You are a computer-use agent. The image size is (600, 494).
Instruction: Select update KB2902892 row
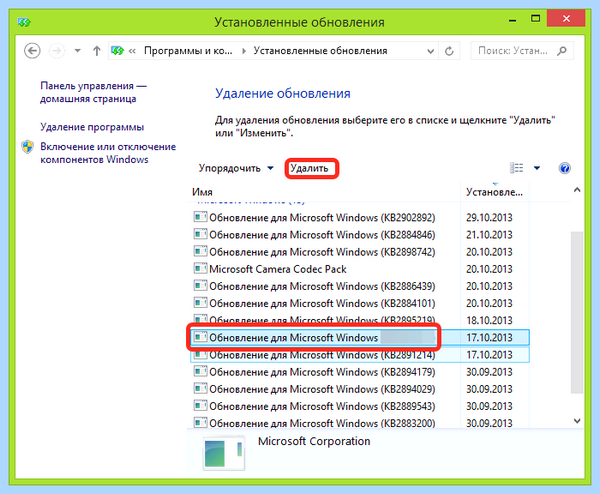(360, 217)
